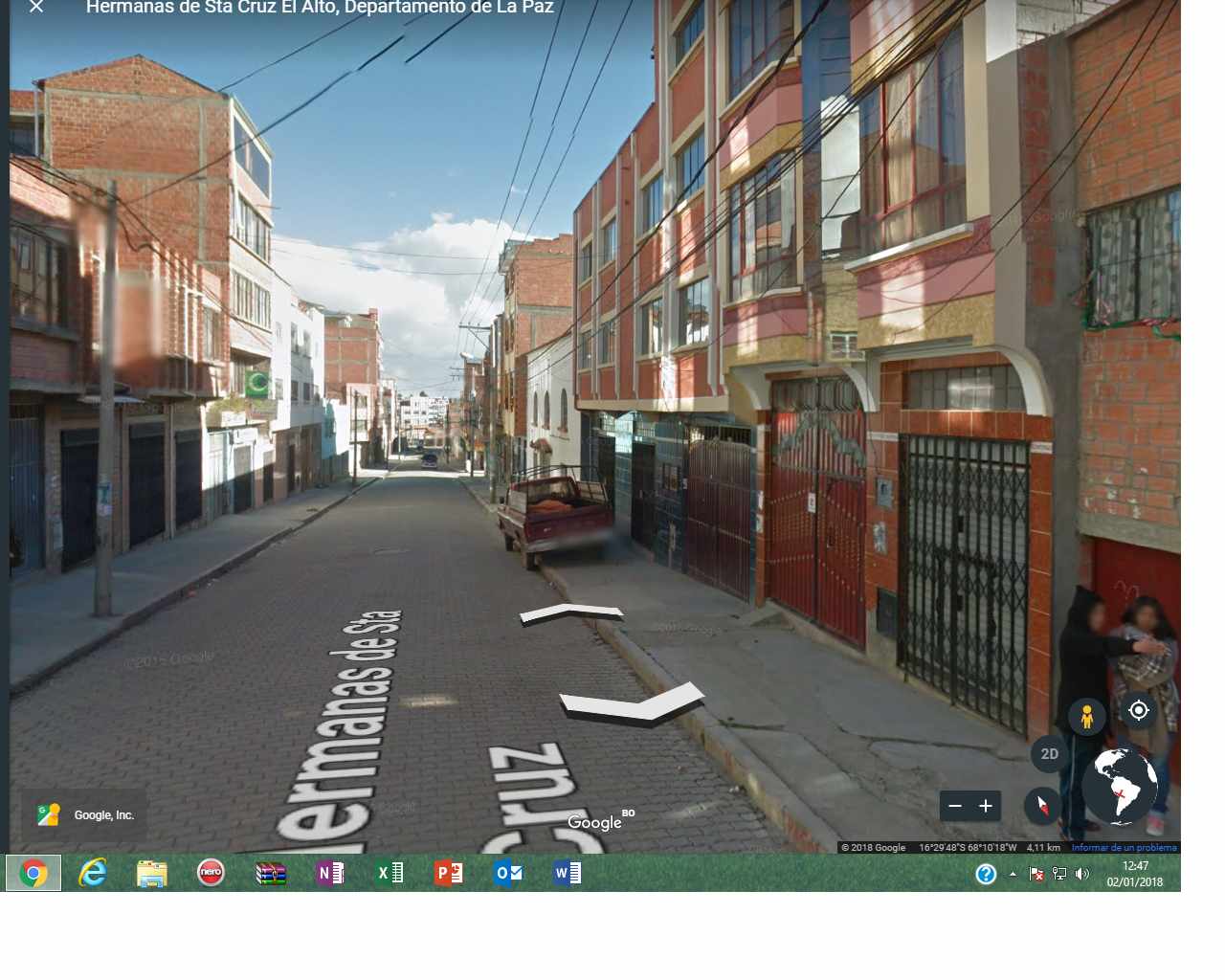The width and height of the screenshot is (1225, 980).
Task: Select the Pegman icon
Action: click(x=1088, y=715)
